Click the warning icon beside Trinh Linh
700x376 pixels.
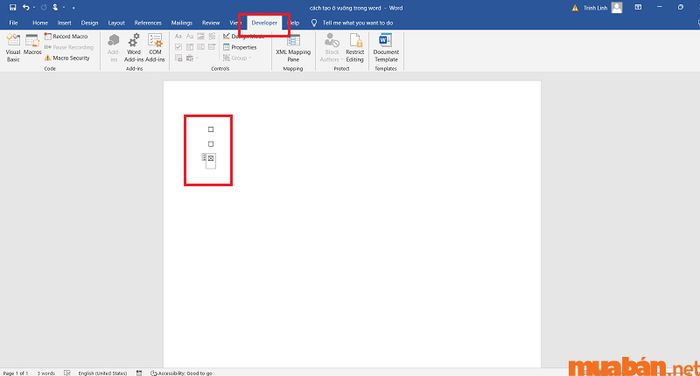pos(575,8)
